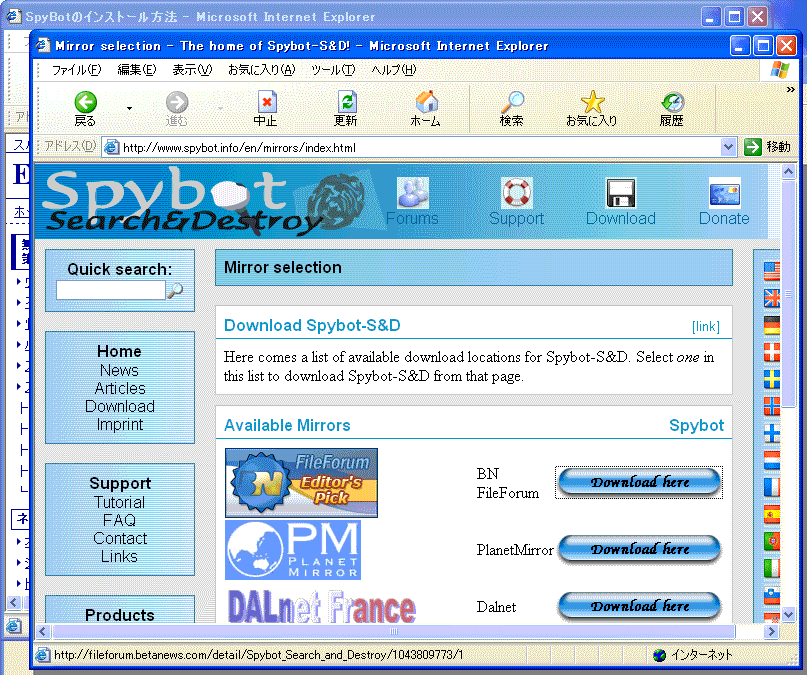807x675 pixels.
Task: Click the DALnet France logo
Action: (x=322, y=607)
